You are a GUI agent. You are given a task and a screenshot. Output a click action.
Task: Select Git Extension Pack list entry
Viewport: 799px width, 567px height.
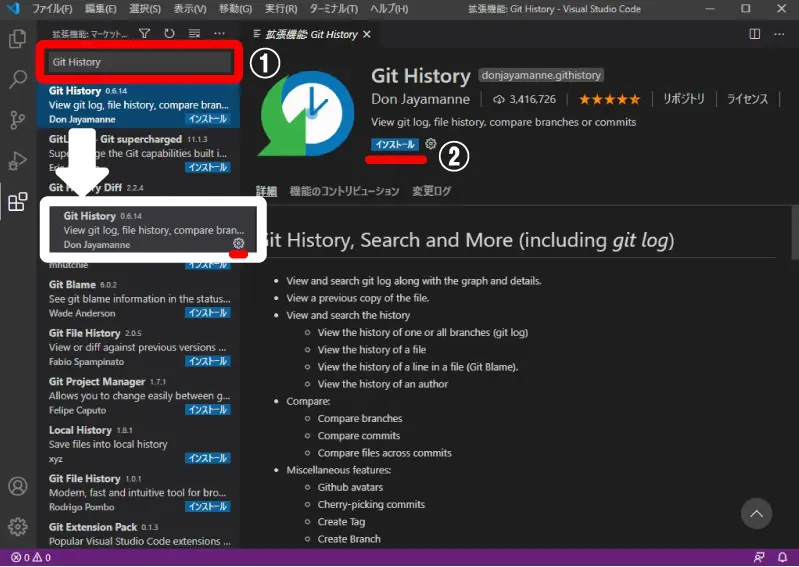[138, 534]
